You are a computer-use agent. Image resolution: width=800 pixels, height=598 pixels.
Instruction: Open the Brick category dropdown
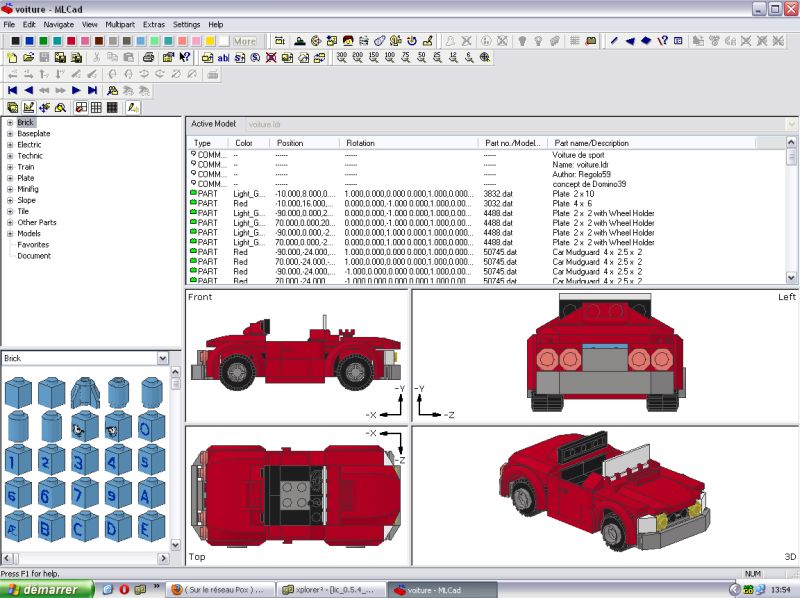(162, 358)
